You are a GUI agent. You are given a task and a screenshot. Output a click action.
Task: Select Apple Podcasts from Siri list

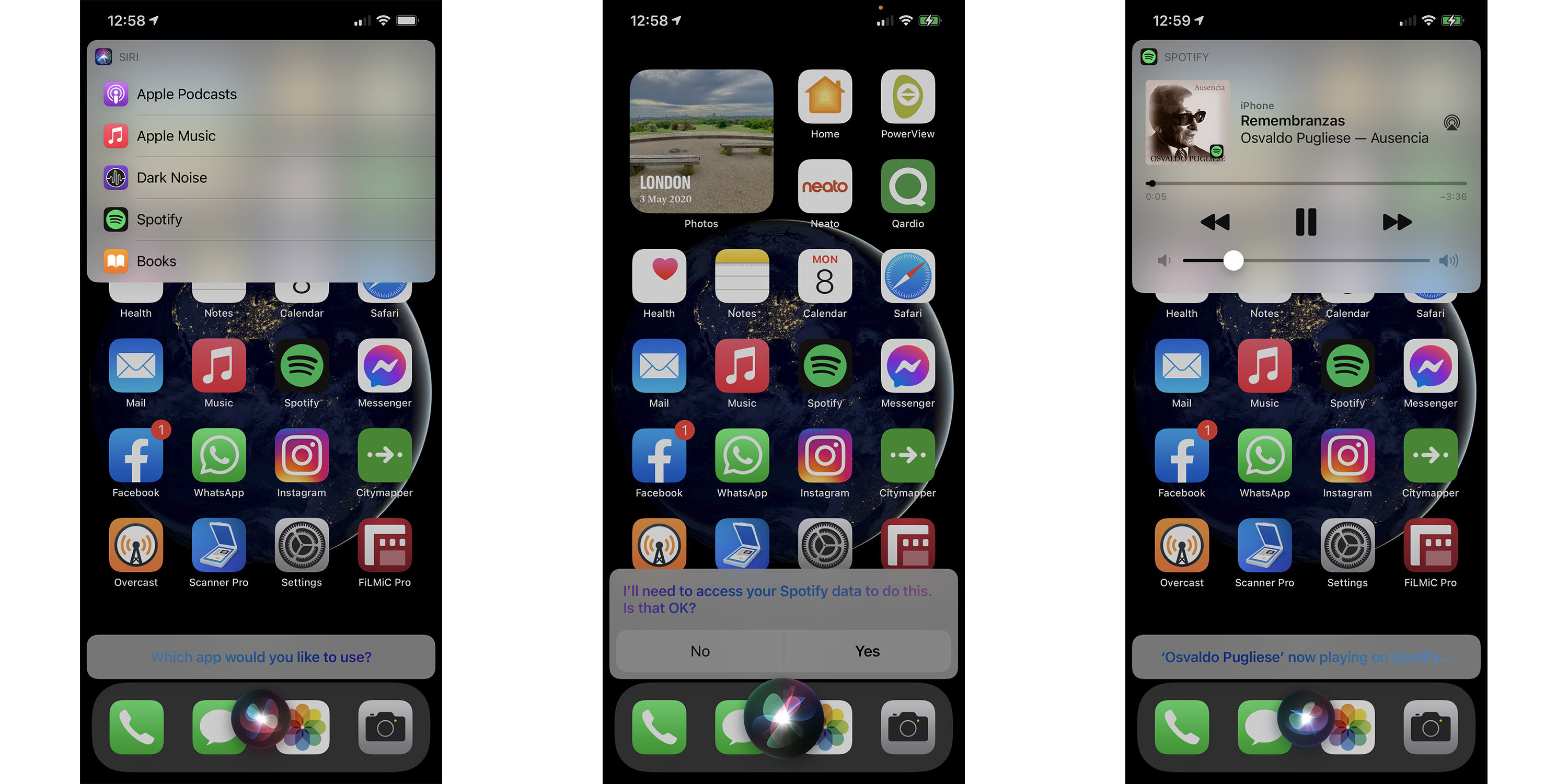(x=188, y=94)
